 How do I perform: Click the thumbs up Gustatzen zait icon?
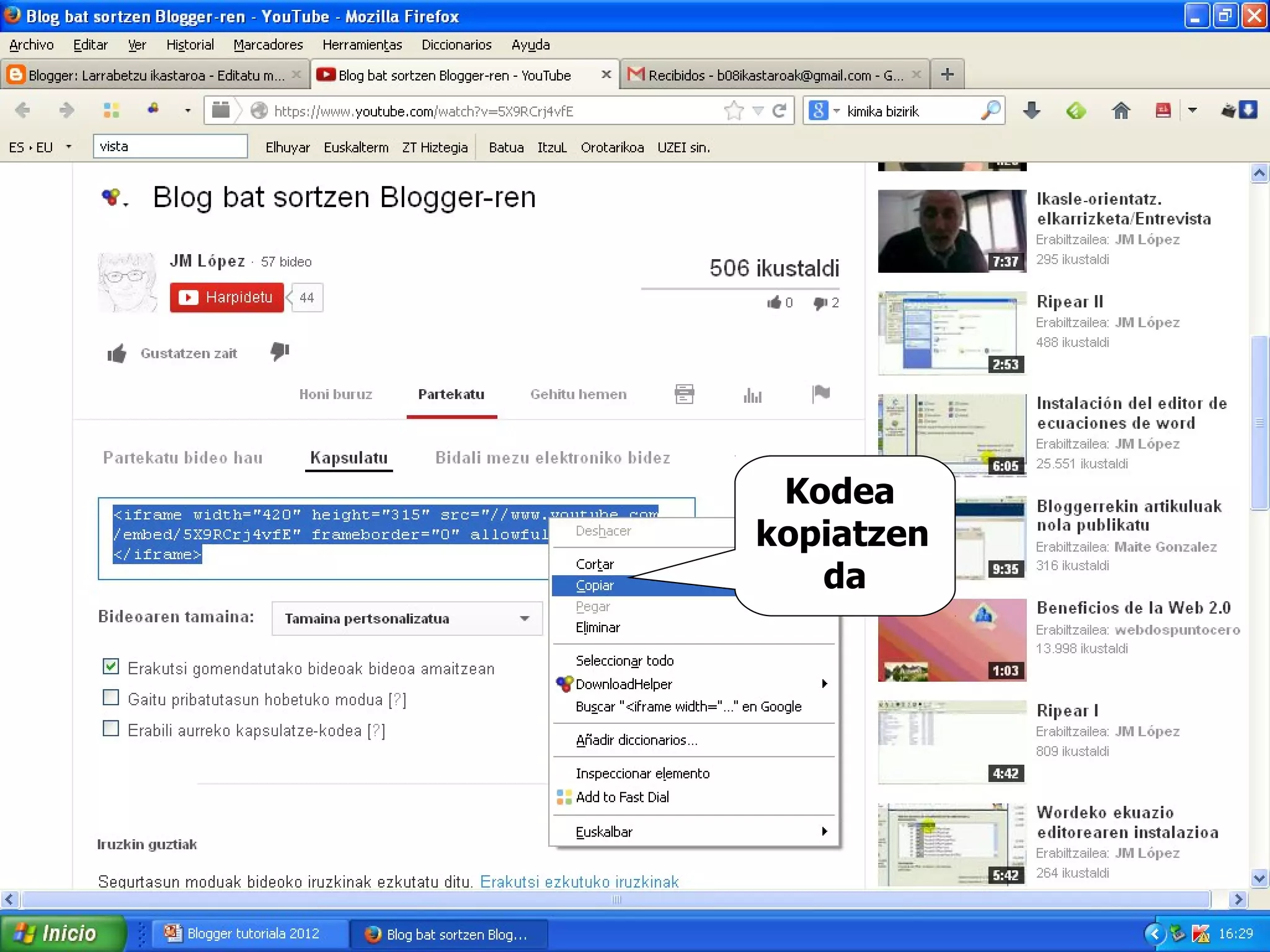[117, 353]
